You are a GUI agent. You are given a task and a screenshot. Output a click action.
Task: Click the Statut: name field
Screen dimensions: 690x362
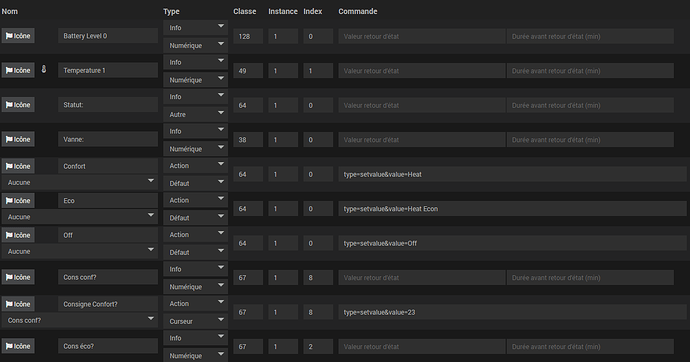(x=108, y=105)
